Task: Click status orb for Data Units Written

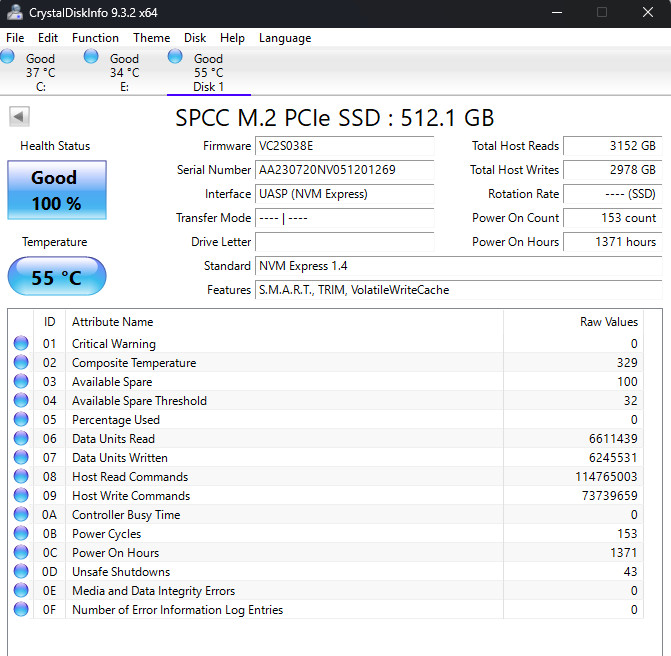Action: click(21, 457)
